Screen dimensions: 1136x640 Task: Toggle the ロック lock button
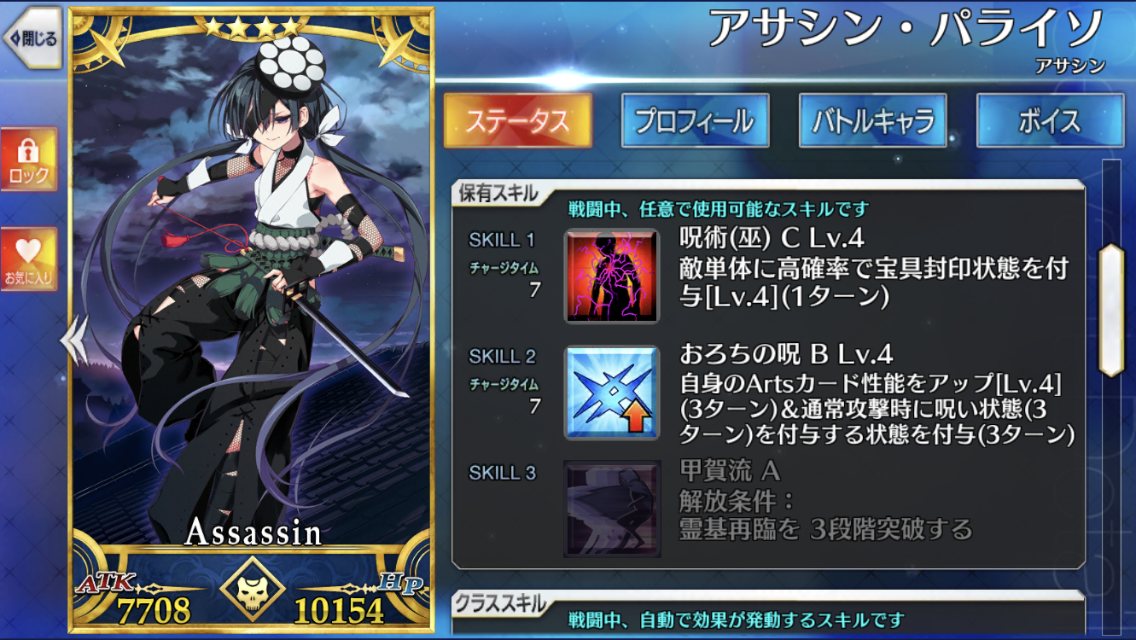29,159
